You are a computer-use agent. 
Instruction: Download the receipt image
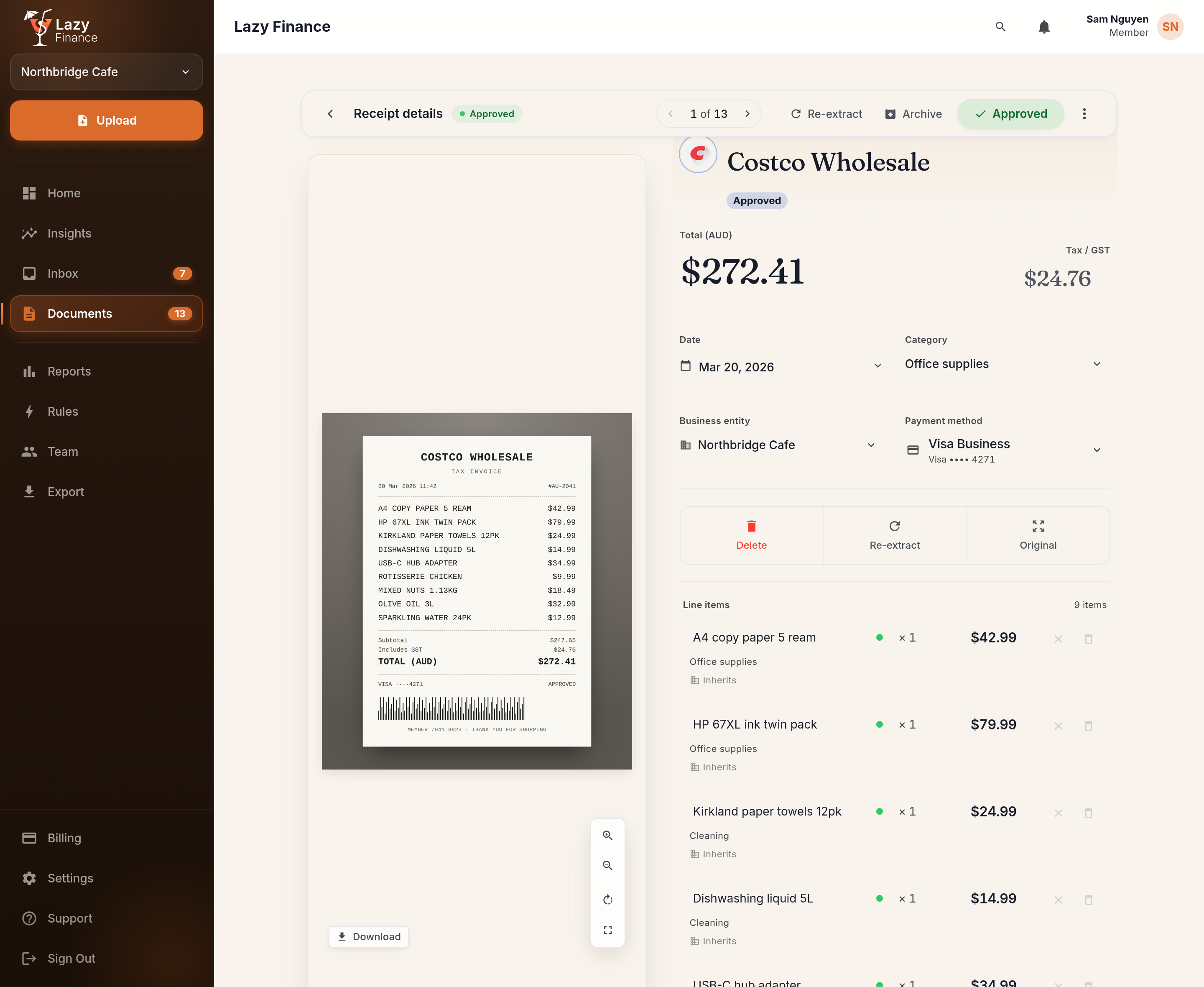(x=368, y=937)
